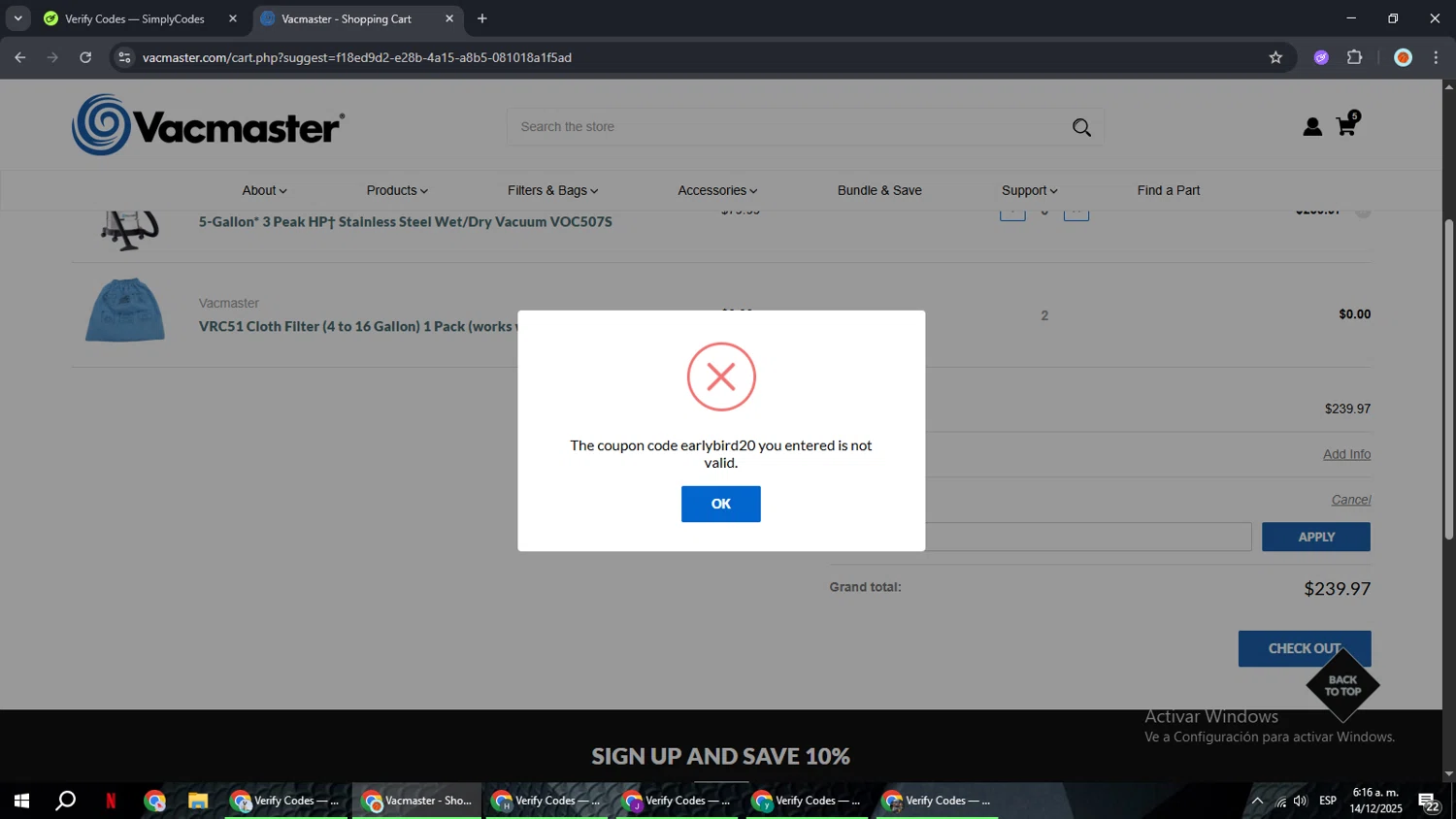Open the notification center icon
The width and height of the screenshot is (1456, 819).
(1429, 802)
